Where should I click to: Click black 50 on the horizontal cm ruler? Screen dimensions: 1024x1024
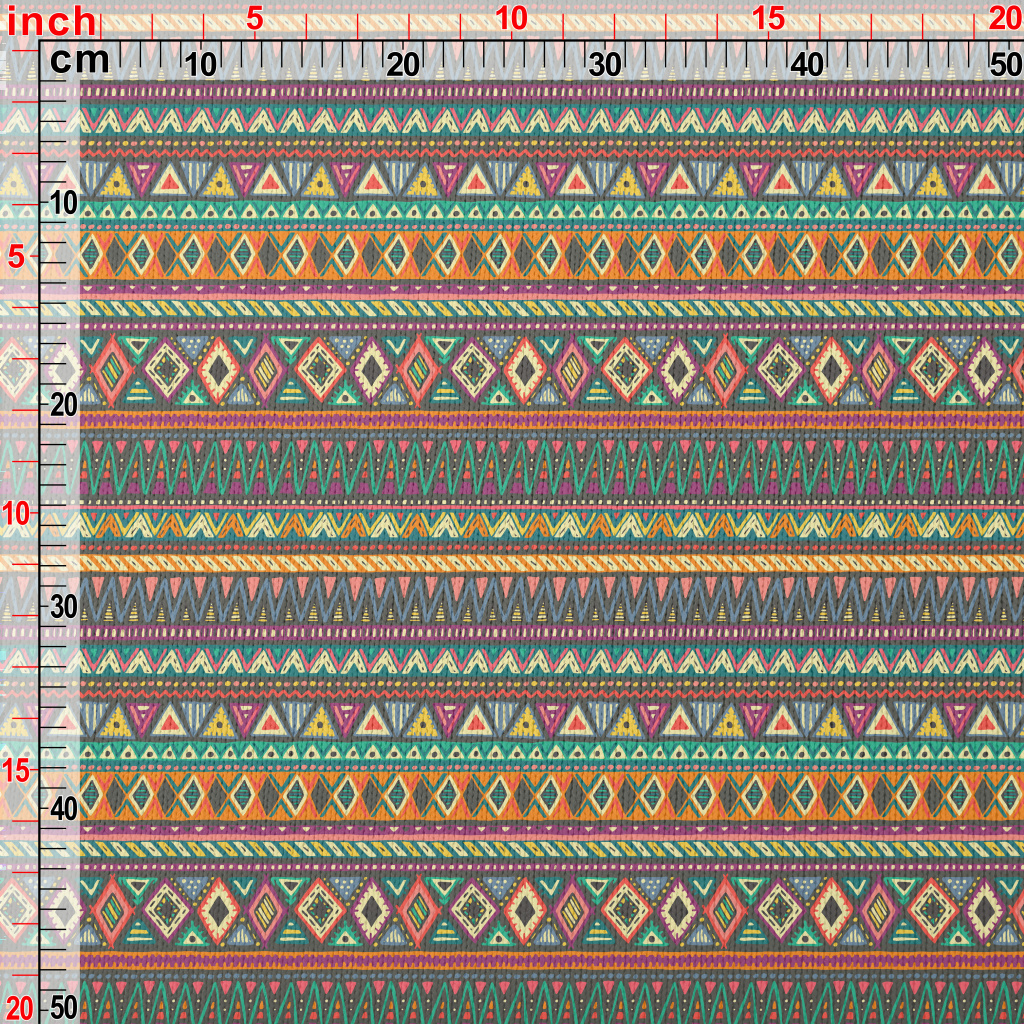click(x=1005, y=65)
